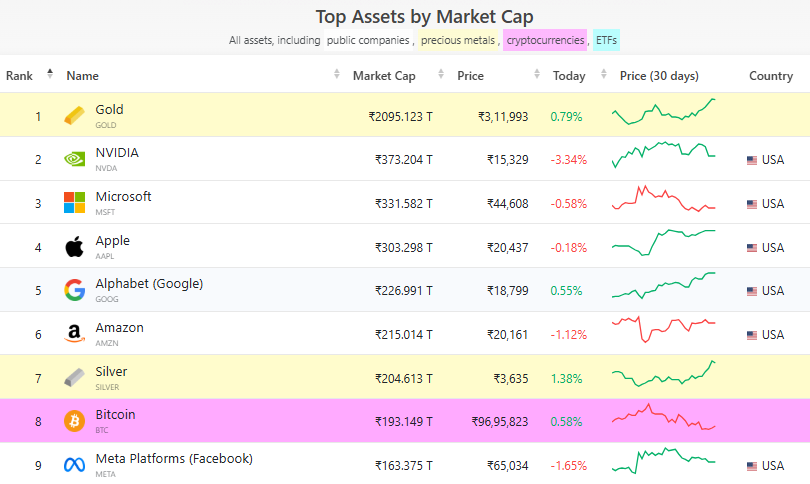This screenshot has width=810, height=484.
Task: Click the USA flag in Amazon row
Action: point(752,335)
